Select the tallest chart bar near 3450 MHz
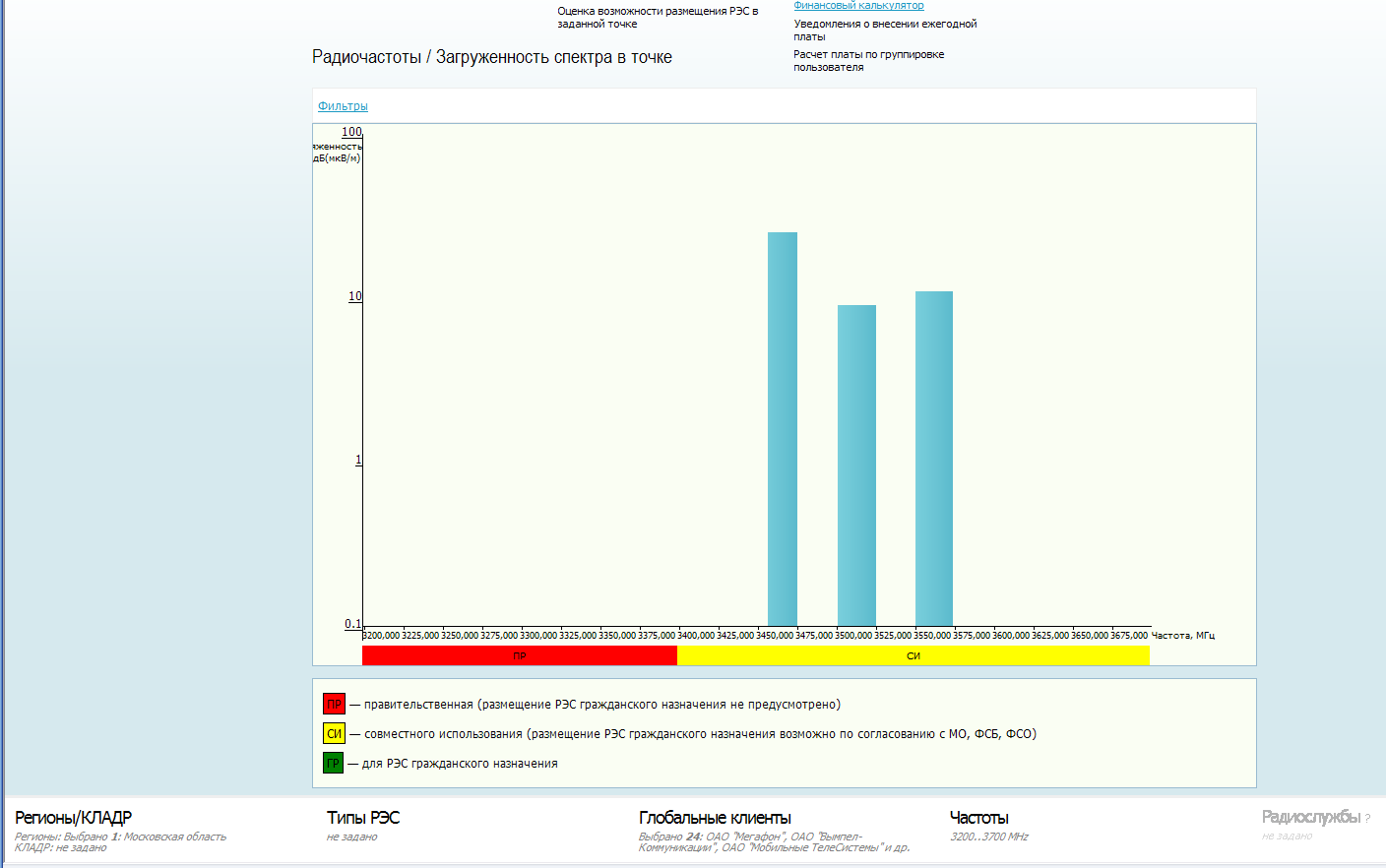1386x868 pixels. tap(783, 428)
